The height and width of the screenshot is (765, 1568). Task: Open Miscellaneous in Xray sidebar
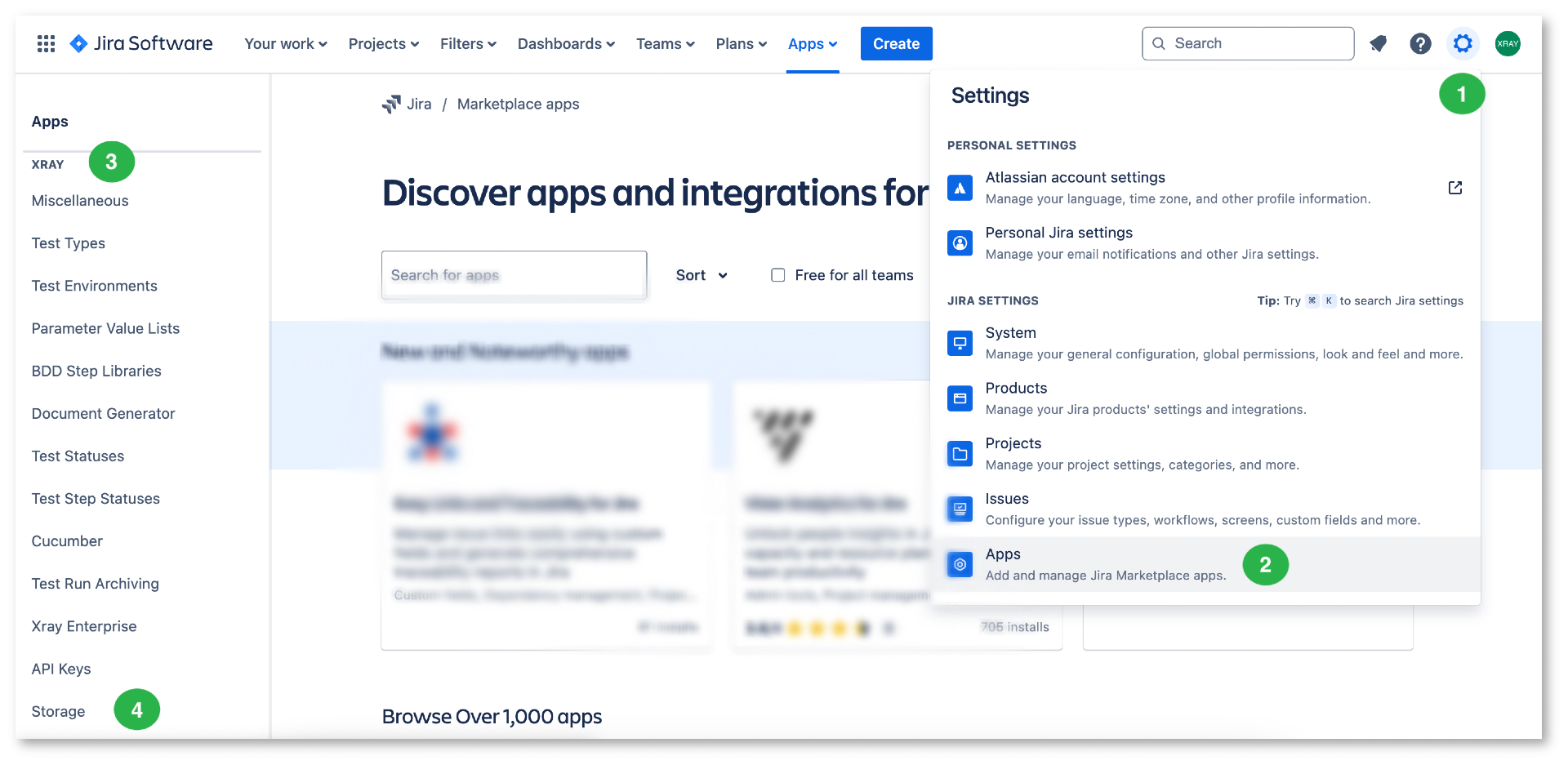[x=80, y=201]
